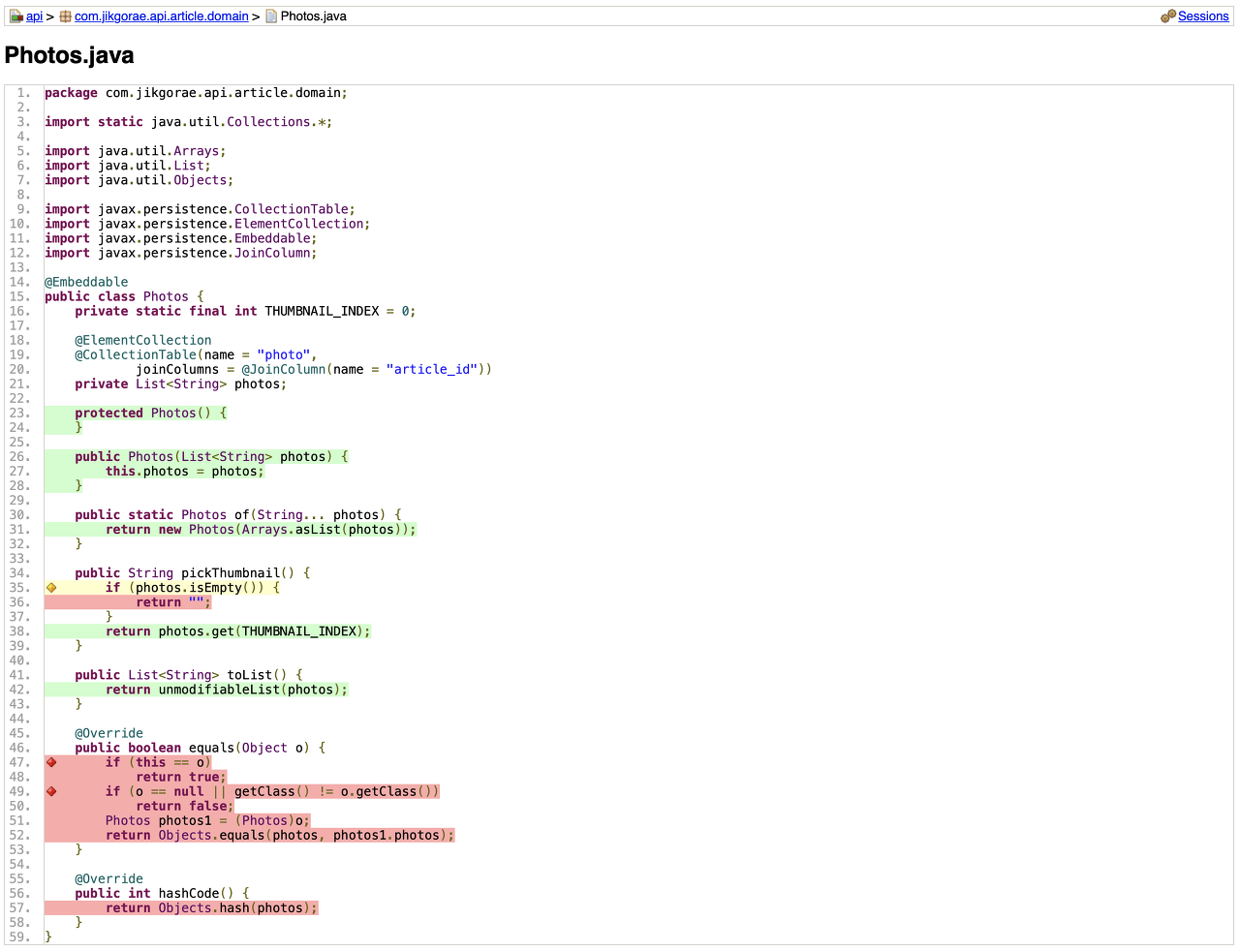Click the api bundle icon in breadcrumb
The width and height of the screenshot is (1240, 952).
pyautogui.click(x=16, y=16)
